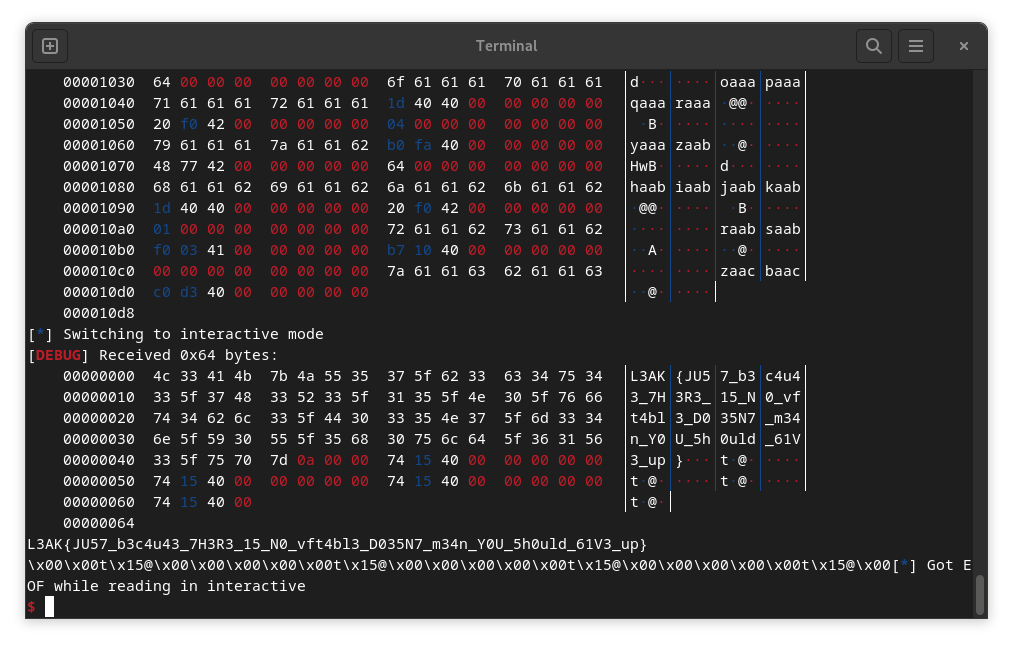Image resolution: width=1013 pixels, height=647 pixels.
Task: Click 'L3AK' in the ASCII column
Action: [x=647, y=376]
